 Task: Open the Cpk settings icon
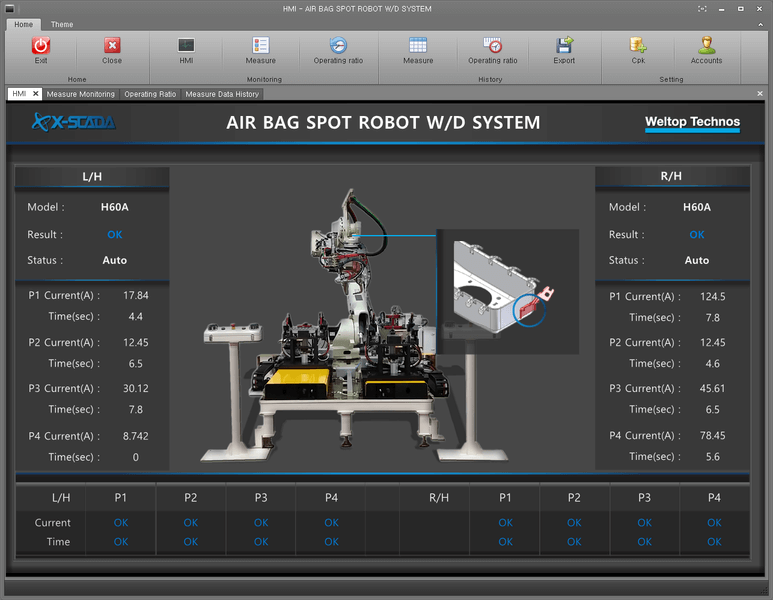tap(638, 46)
